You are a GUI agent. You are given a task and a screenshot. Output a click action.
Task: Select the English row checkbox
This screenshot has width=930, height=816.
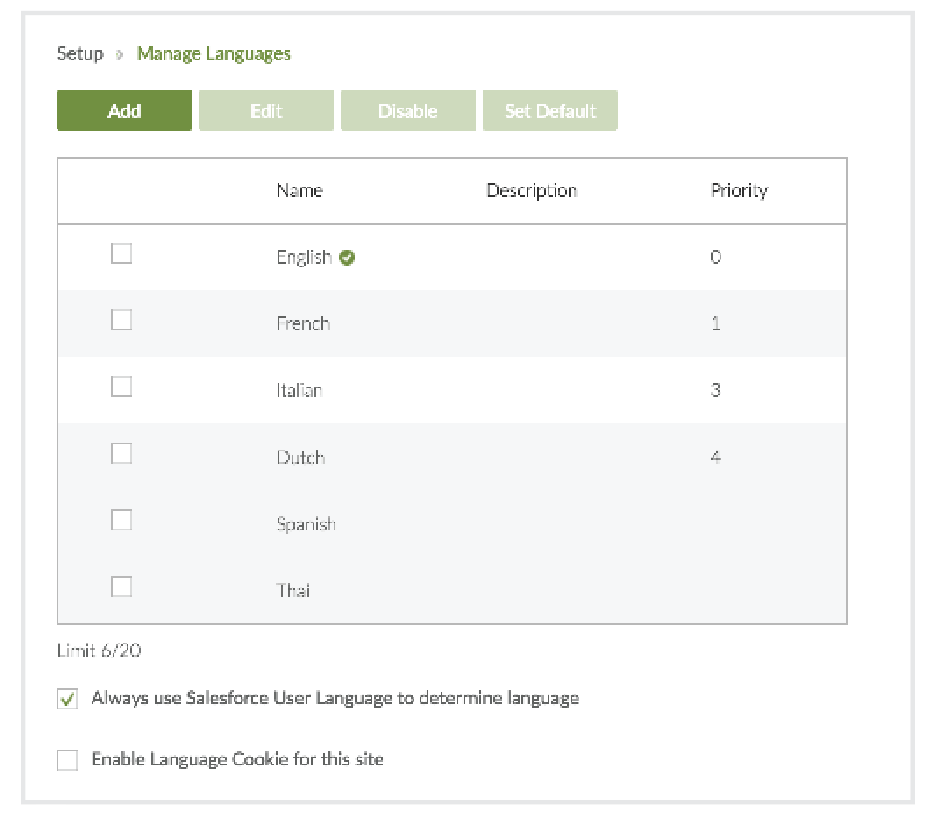[x=121, y=254]
